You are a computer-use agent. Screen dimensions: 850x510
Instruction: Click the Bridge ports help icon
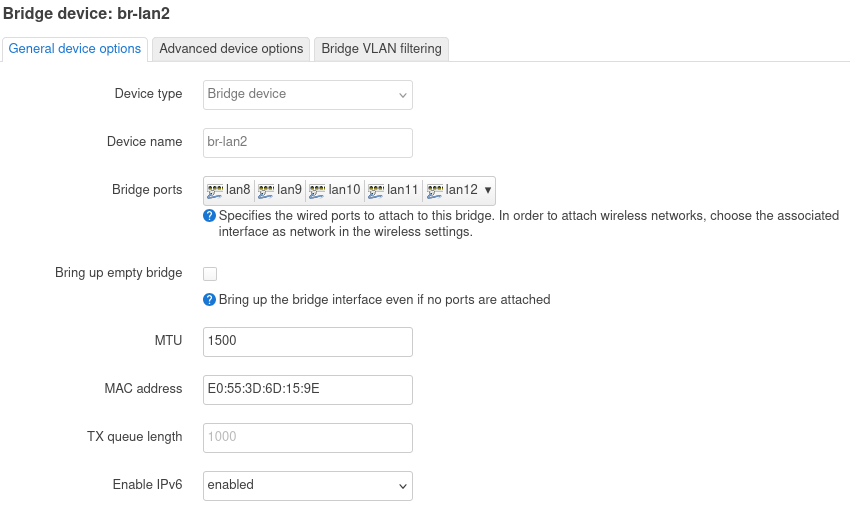coord(209,216)
